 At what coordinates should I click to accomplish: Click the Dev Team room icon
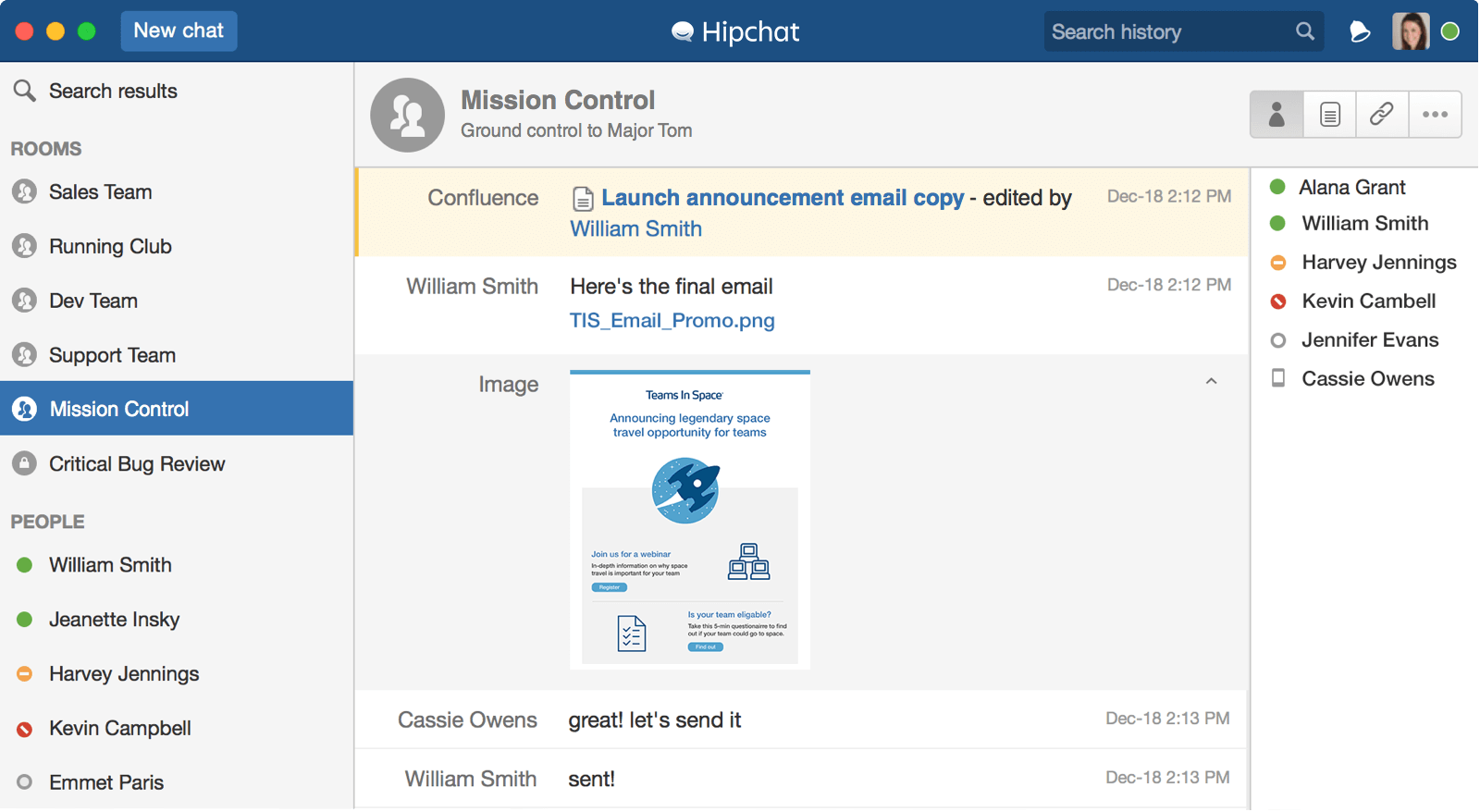click(x=25, y=301)
